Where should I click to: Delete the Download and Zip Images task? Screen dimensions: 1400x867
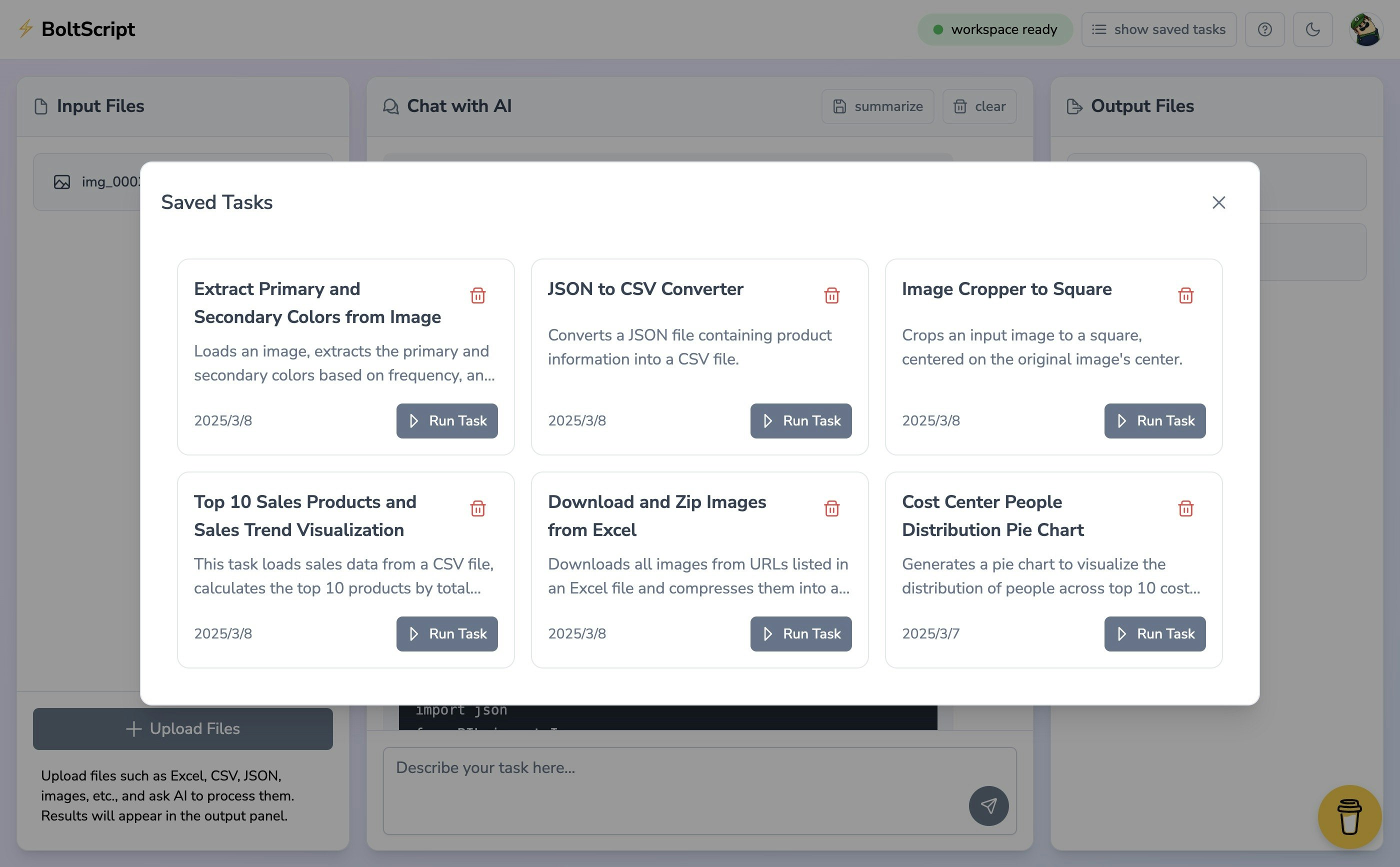[831, 508]
